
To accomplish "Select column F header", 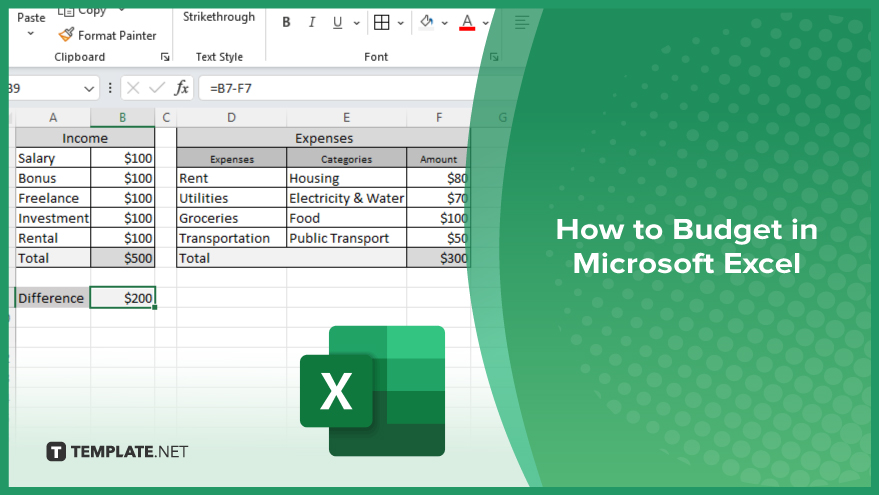I will (438, 118).
